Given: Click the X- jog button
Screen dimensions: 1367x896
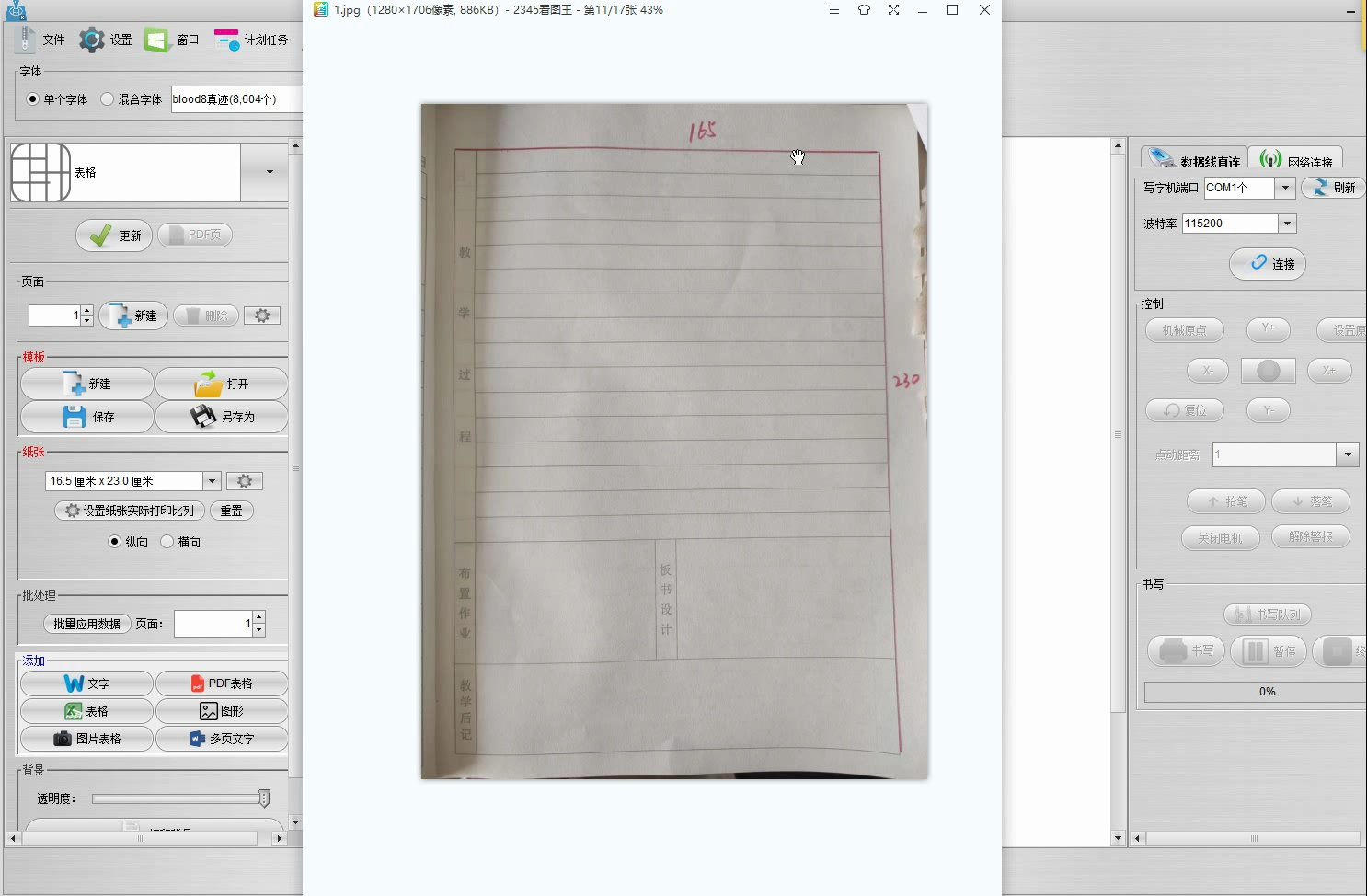Looking at the screenshot, I should click(1208, 371).
